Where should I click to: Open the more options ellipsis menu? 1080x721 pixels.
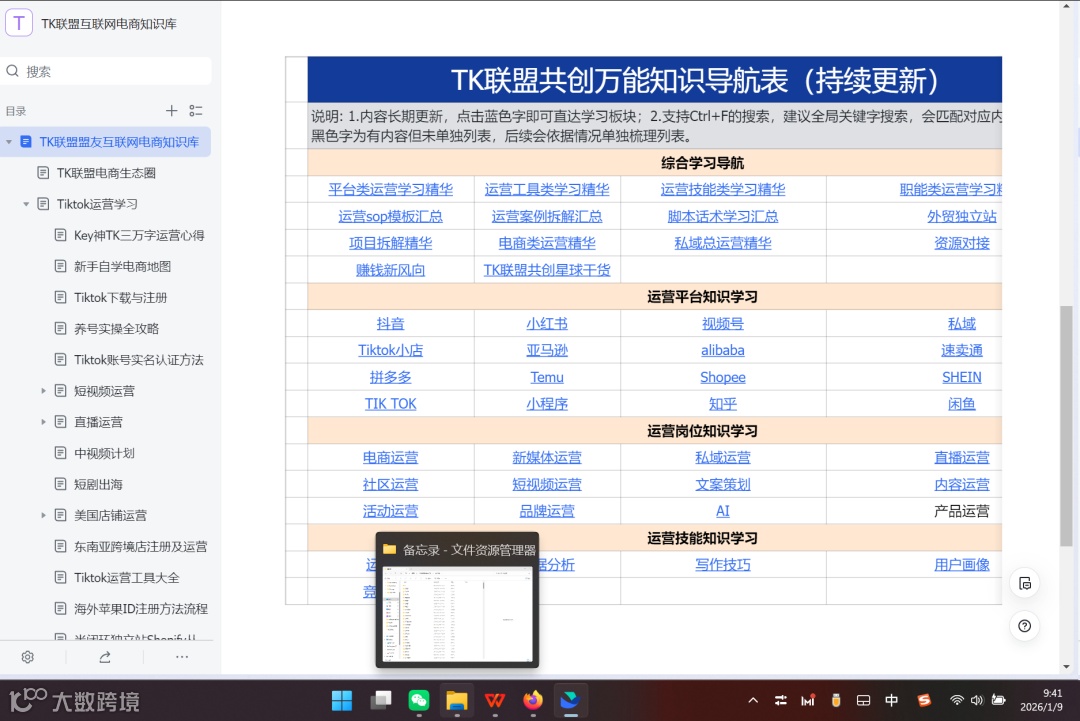coord(182,657)
